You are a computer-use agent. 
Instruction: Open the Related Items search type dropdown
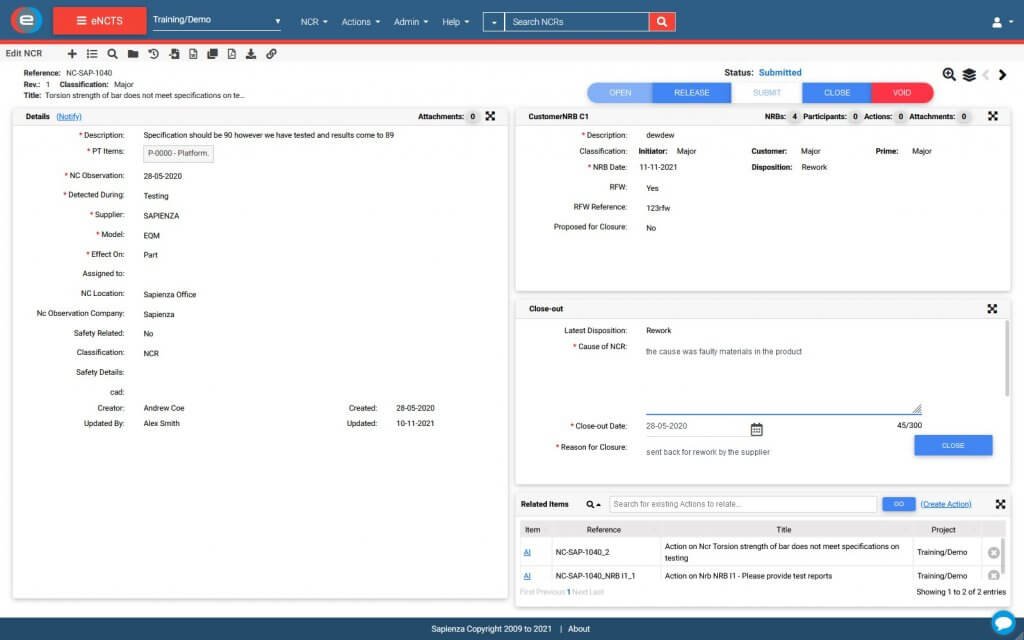(594, 505)
